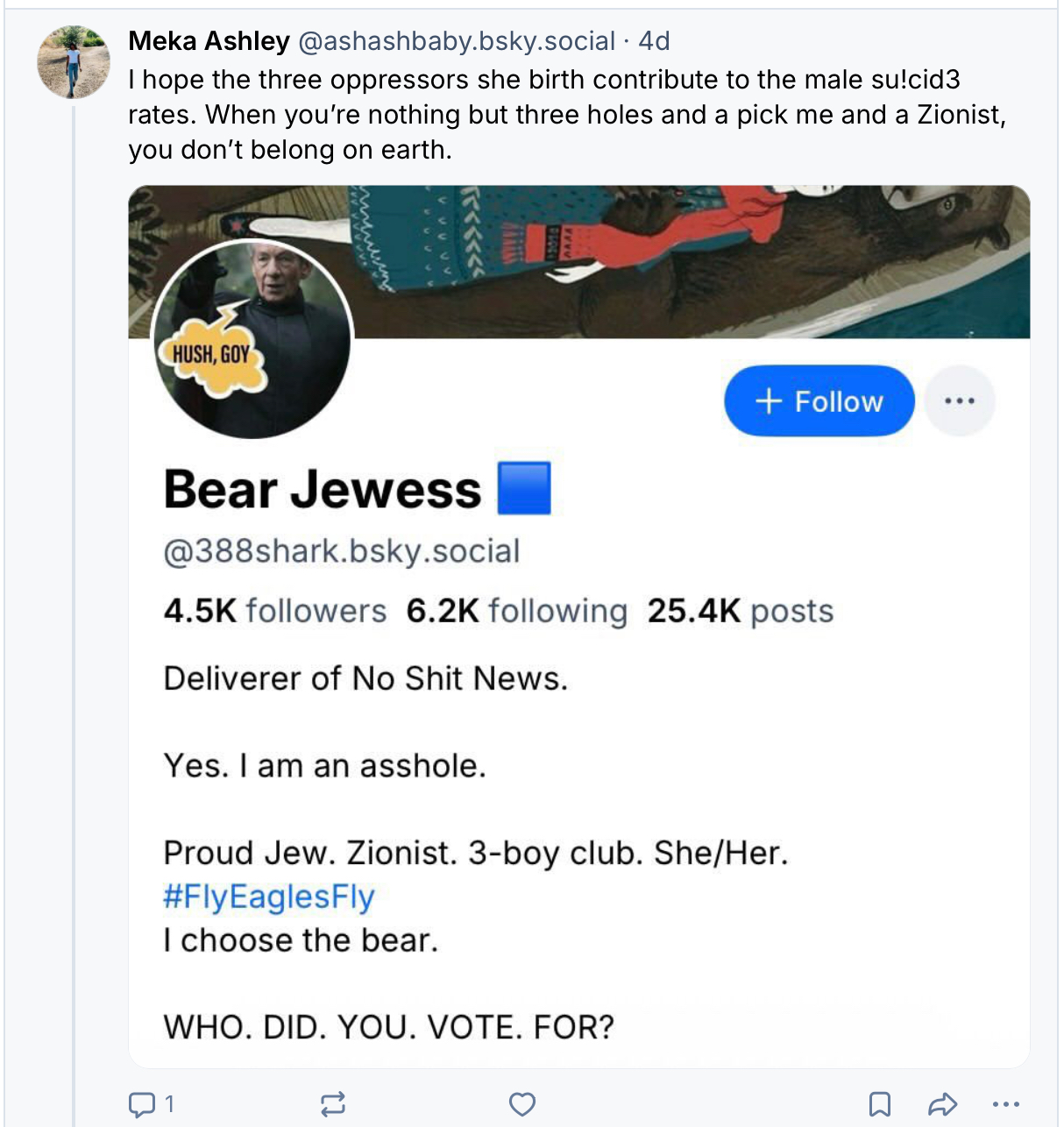Viewport: 1064px width, 1127px height.
Task: Click the blue square next to Bear Jewess
Action: (524, 488)
